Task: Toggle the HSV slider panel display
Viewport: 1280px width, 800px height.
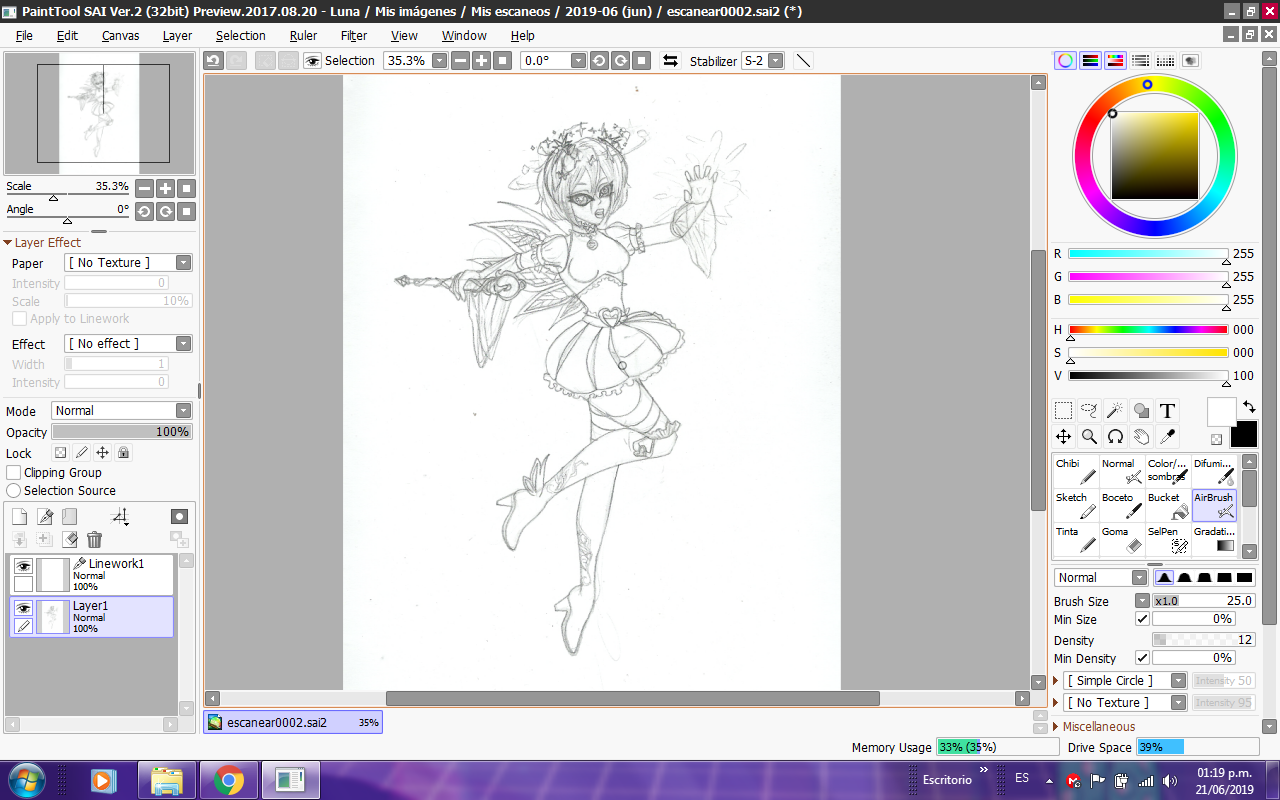Action: 1116,61
